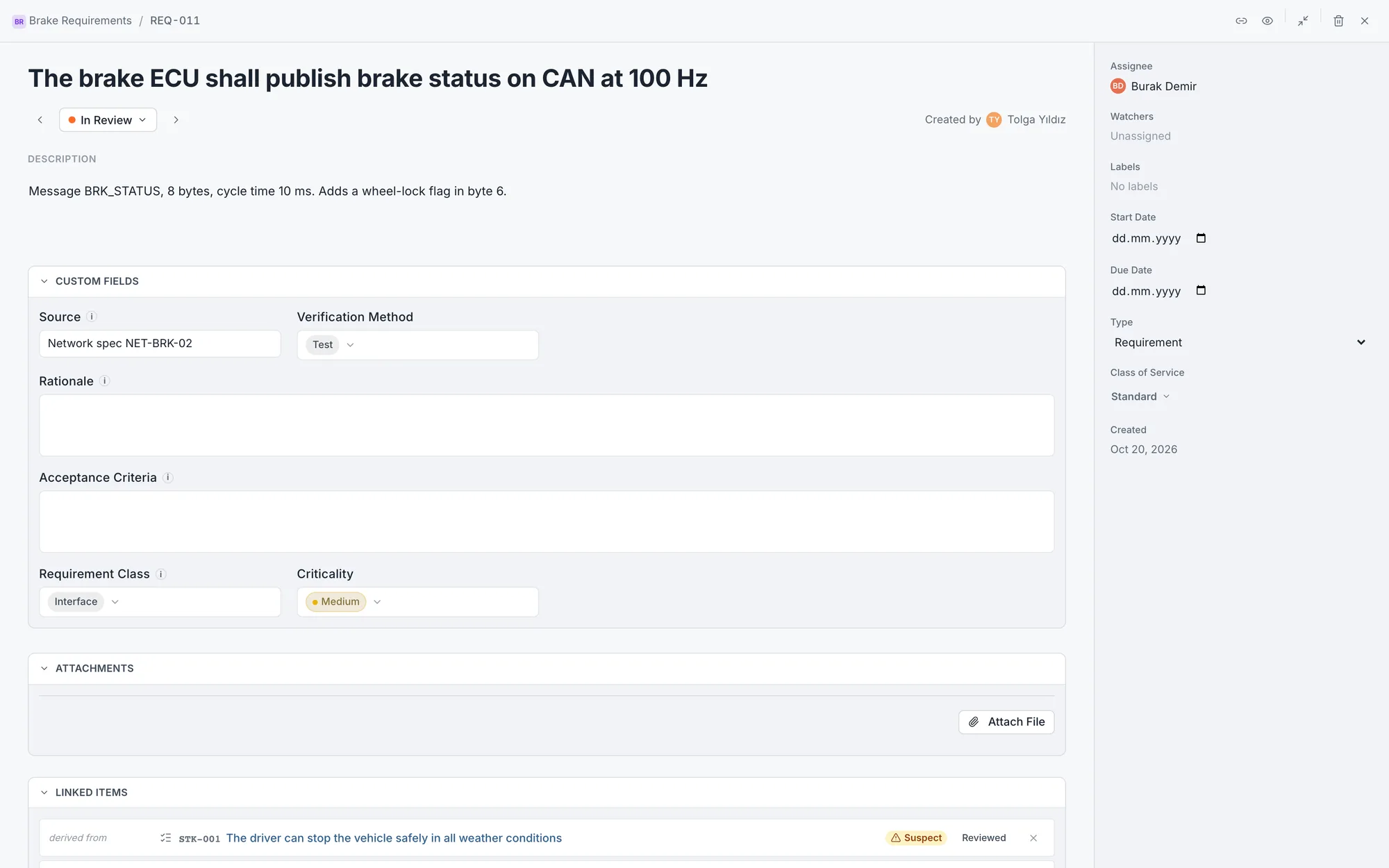Screen dimensions: 1389x868
Task: Click the Rationale text area
Action: (x=547, y=426)
